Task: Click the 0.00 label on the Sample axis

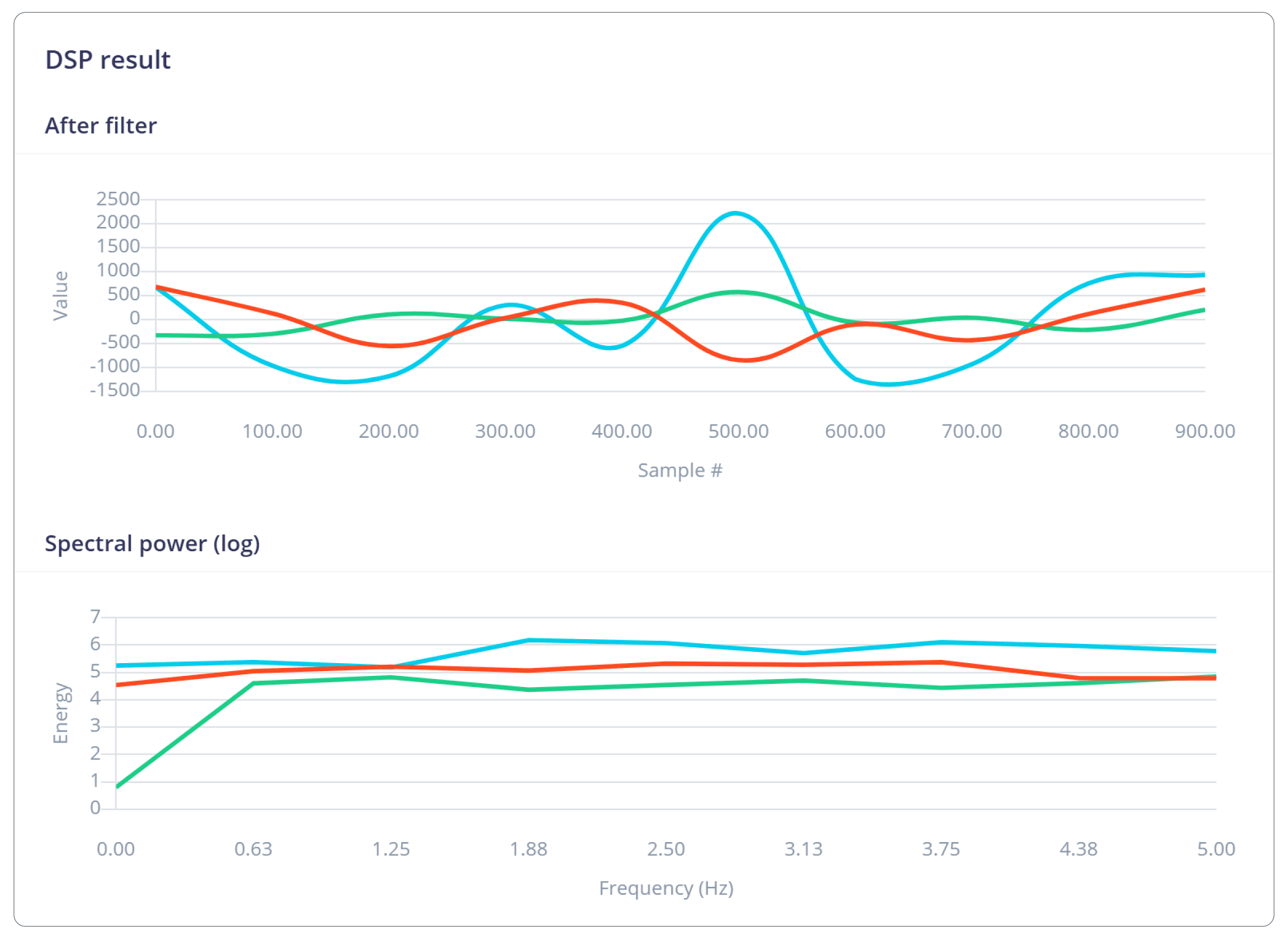Action: tap(155, 431)
